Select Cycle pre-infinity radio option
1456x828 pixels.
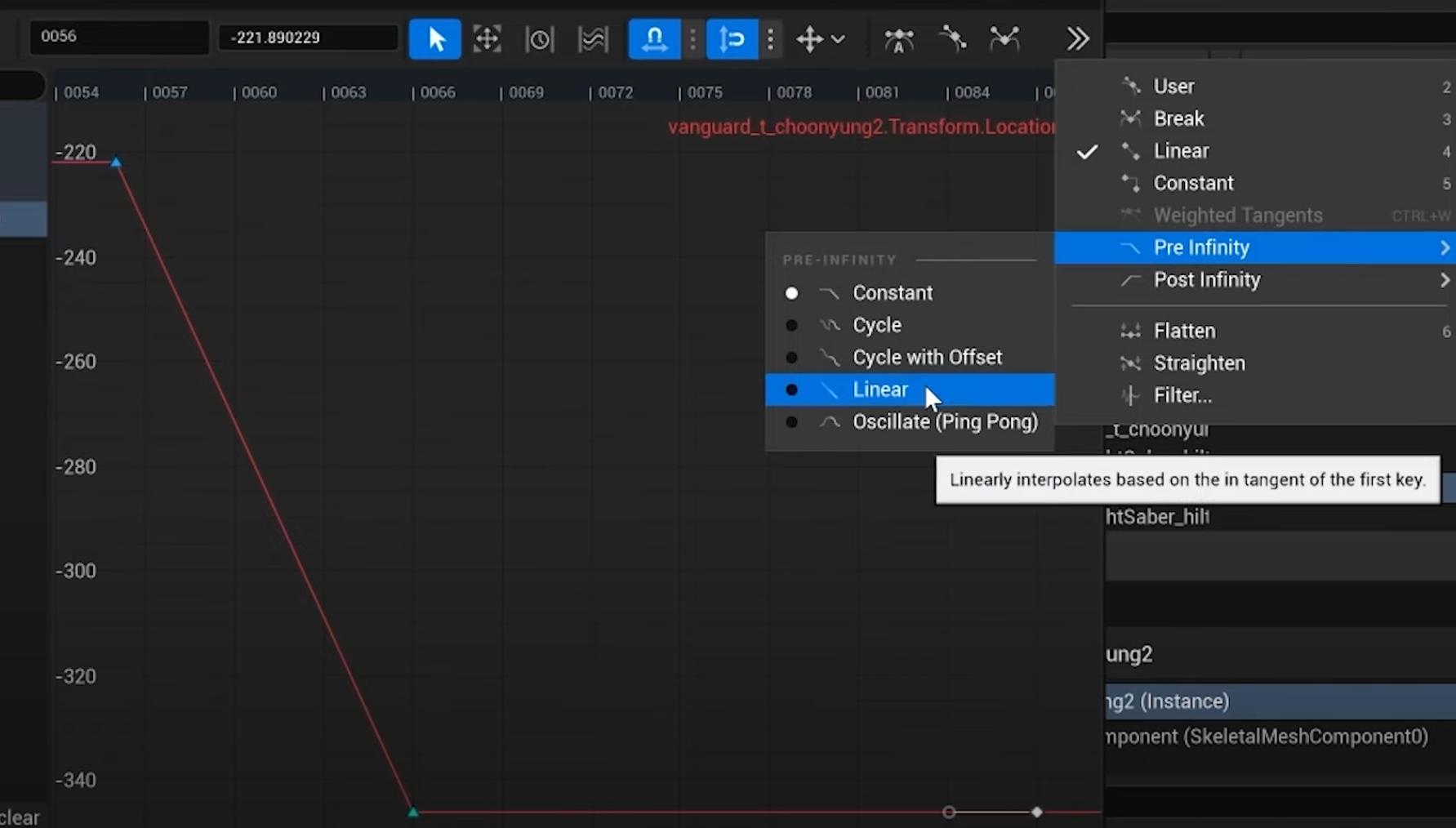click(x=876, y=325)
